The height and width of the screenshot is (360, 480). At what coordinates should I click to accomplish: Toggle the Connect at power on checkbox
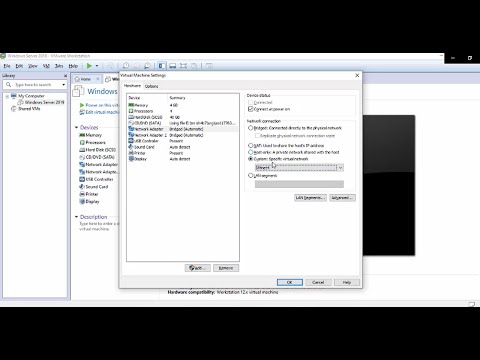coord(251,109)
